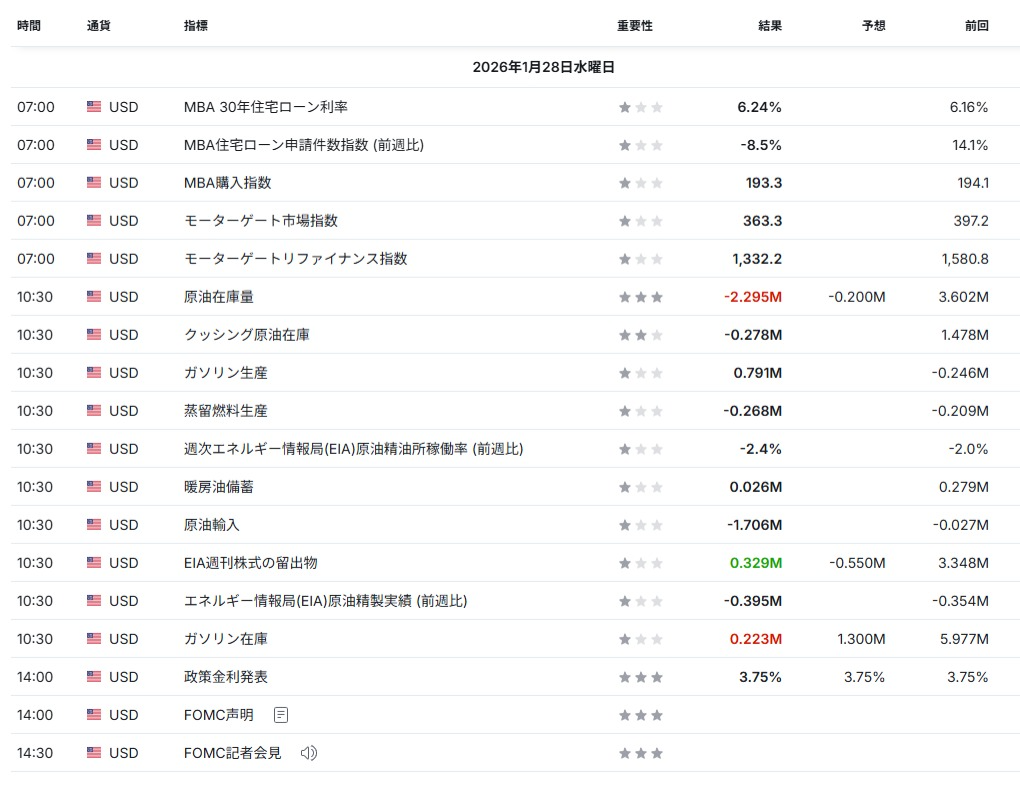Click the speaker icon beside FOMC記者会見
1020x785 pixels.
coord(308,753)
